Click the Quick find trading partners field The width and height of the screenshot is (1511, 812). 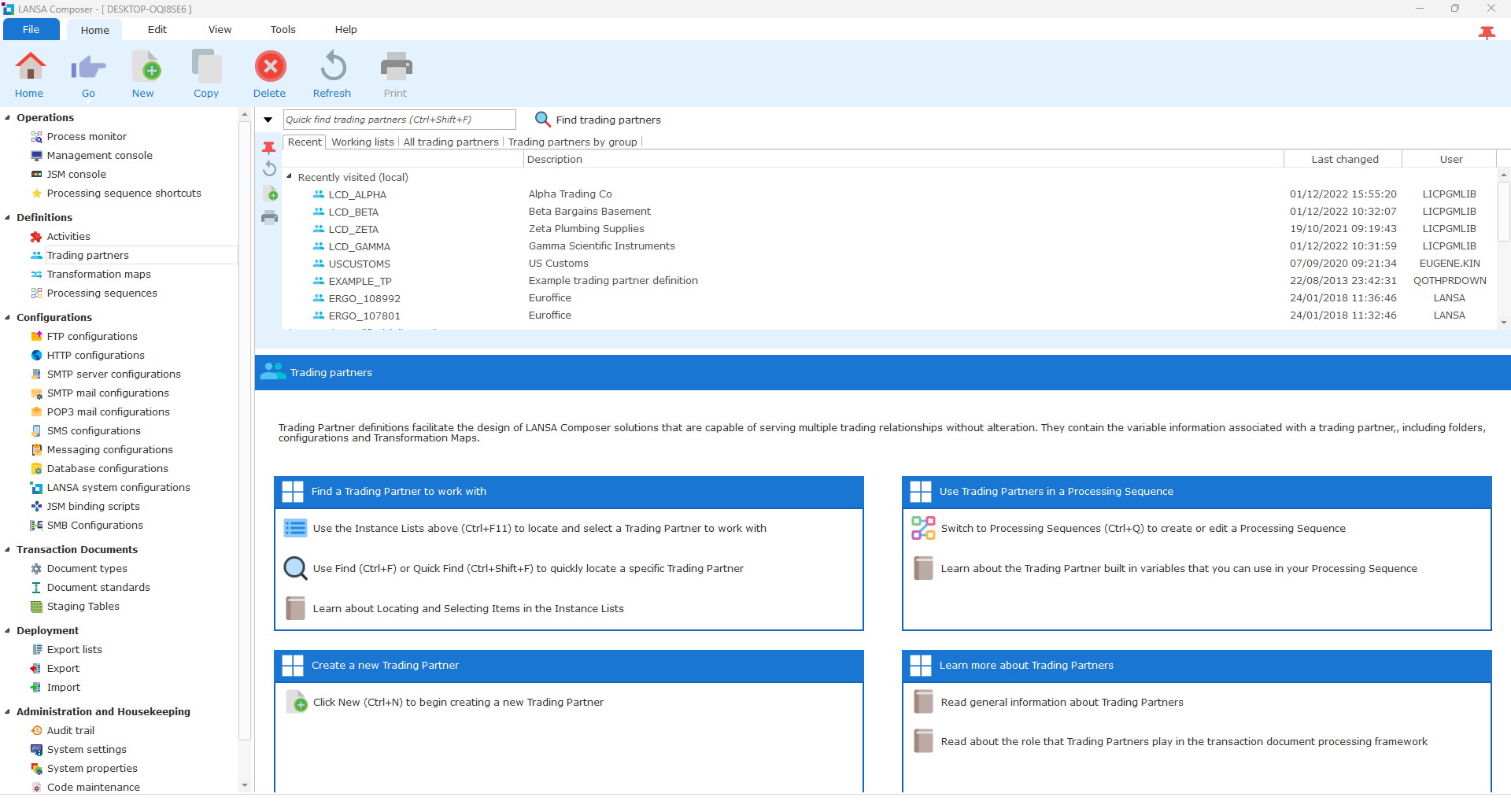pyautogui.click(x=399, y=120)
